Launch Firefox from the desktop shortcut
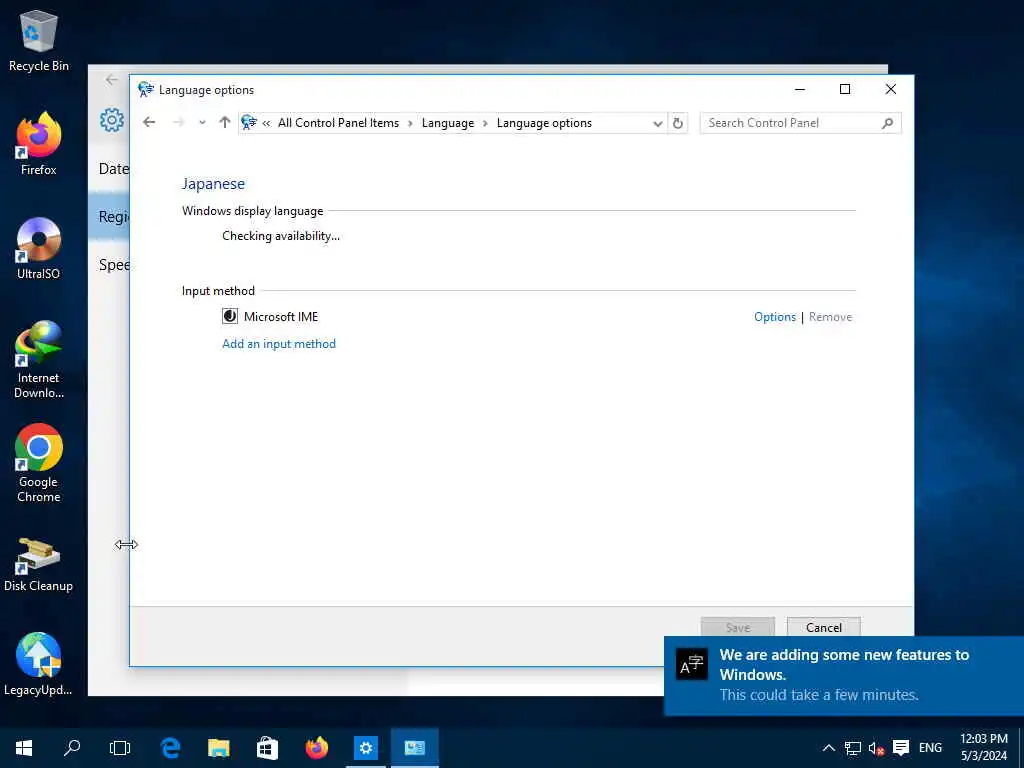 tap(39, 144)
